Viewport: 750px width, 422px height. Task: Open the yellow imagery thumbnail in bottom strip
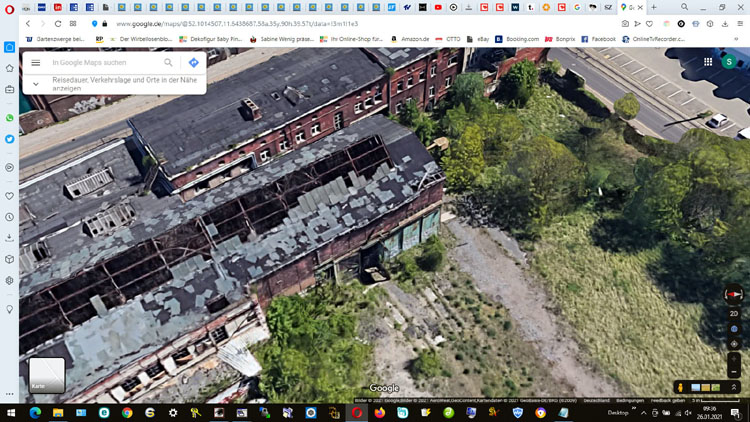[x=706, y=387]
